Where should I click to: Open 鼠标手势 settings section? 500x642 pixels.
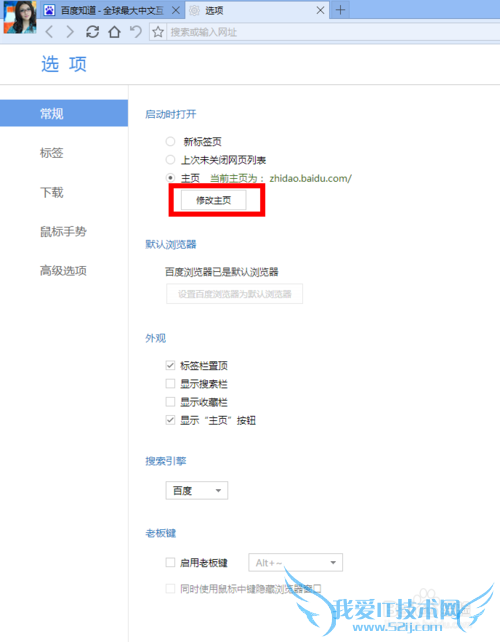click(x=63, y=231)
